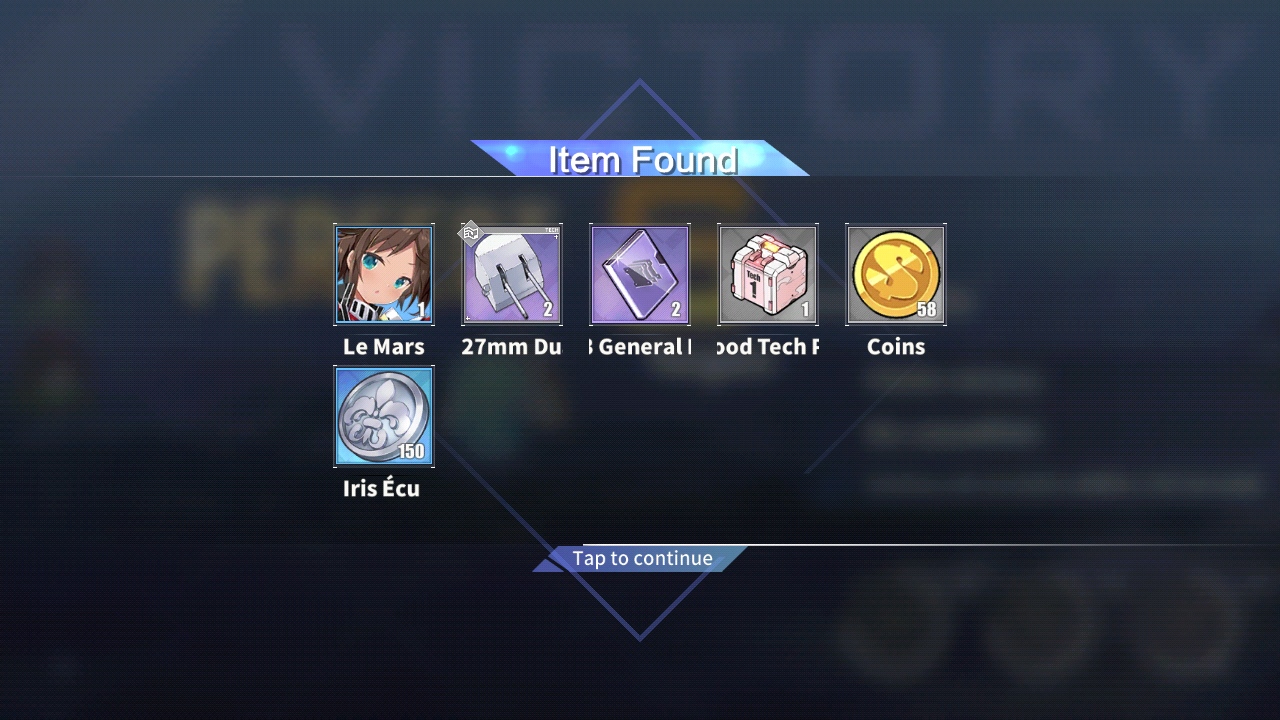This screenshot has height=720, width=1280.
Task: Tap the "Coins" text label
Action: (x=896, y=347)
